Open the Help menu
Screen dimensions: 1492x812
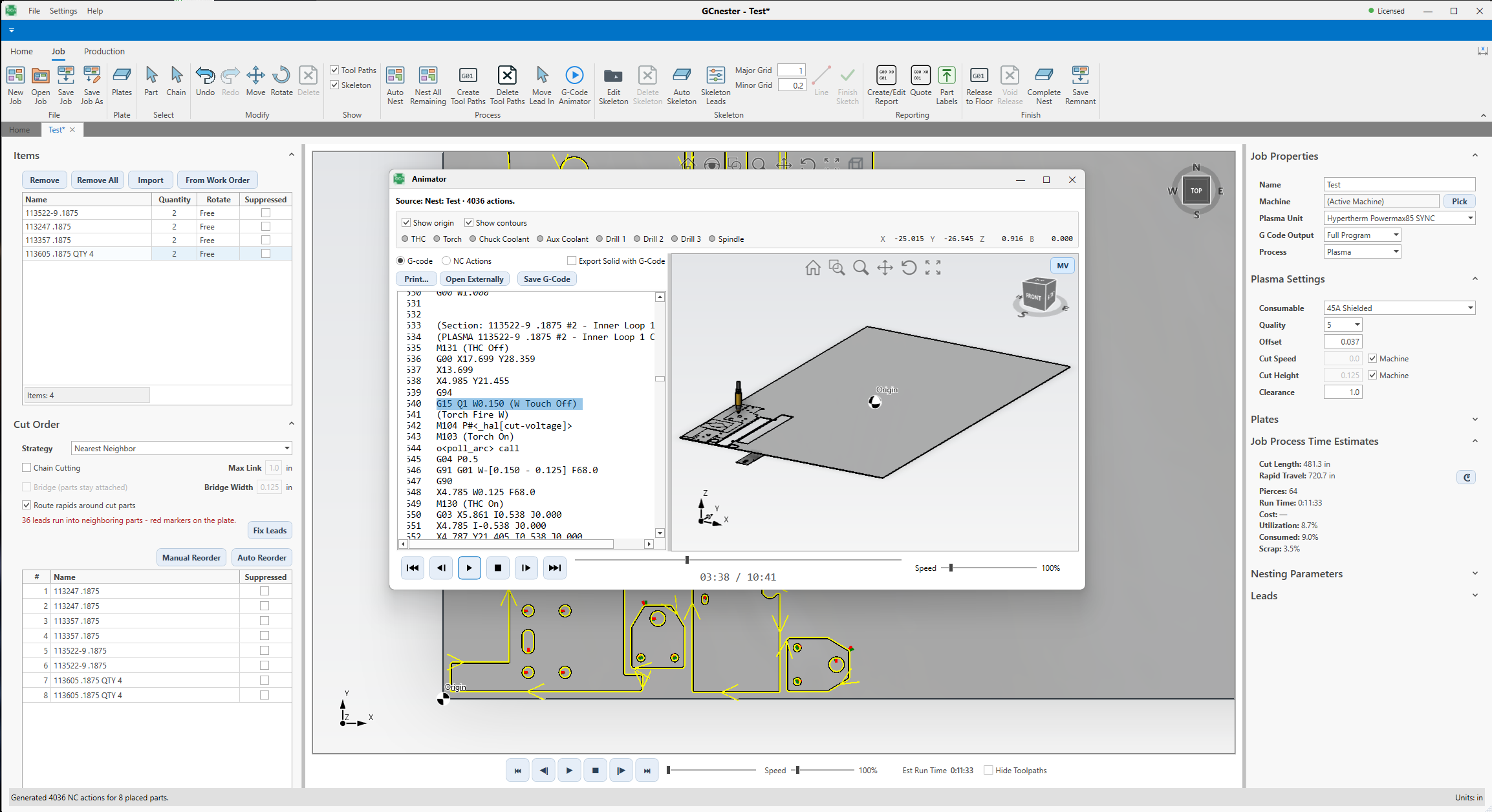95,11
